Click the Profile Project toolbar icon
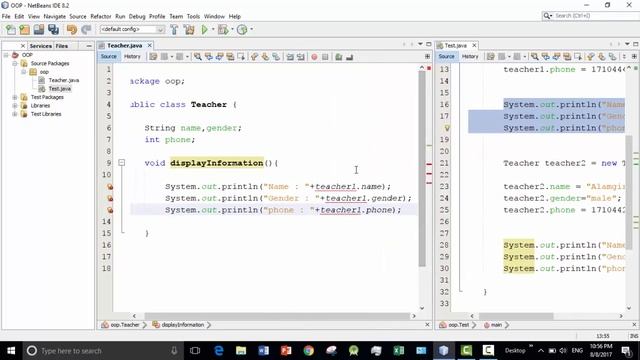 click(242, 29)
